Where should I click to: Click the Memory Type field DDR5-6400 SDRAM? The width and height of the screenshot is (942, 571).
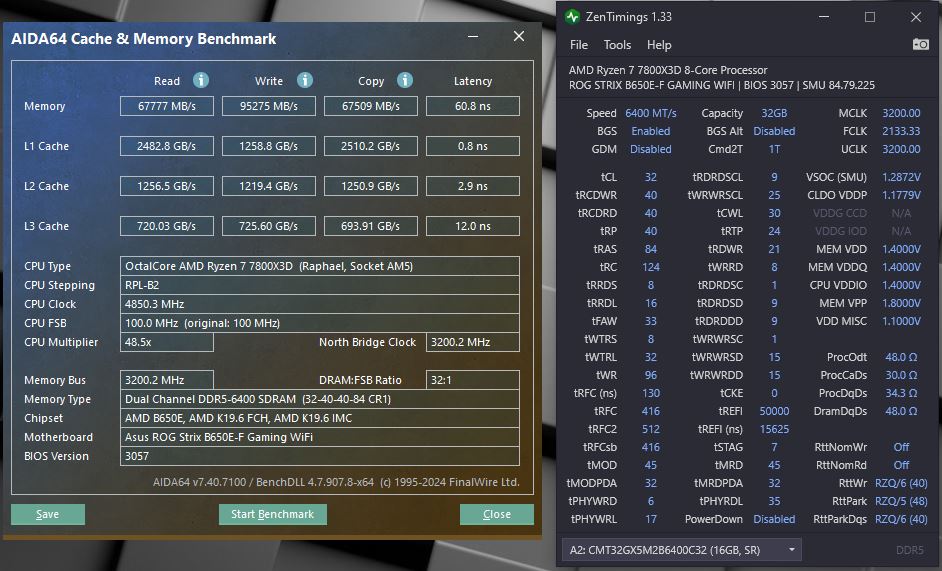320,399
